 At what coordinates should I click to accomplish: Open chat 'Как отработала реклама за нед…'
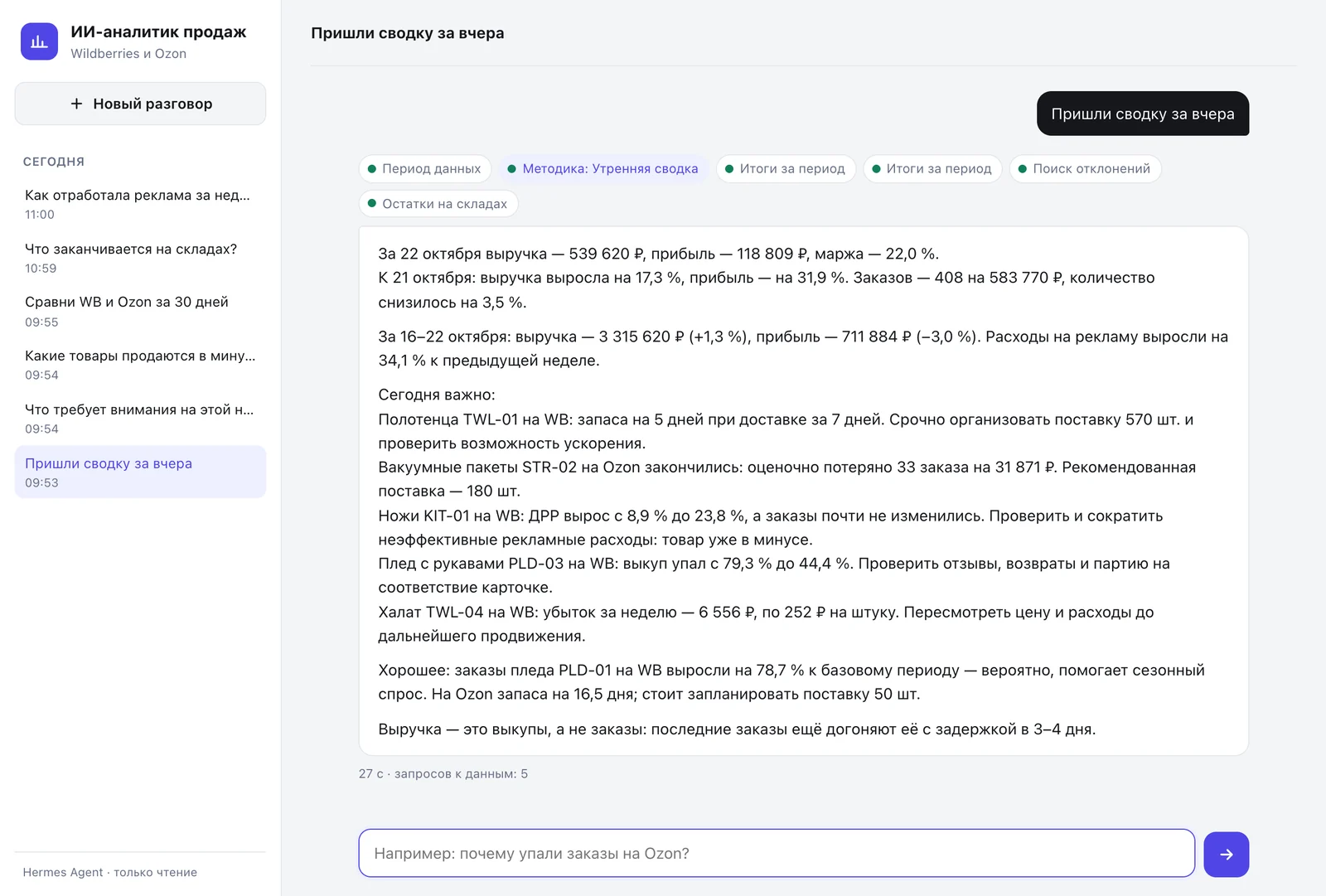(x=140, y=204)
